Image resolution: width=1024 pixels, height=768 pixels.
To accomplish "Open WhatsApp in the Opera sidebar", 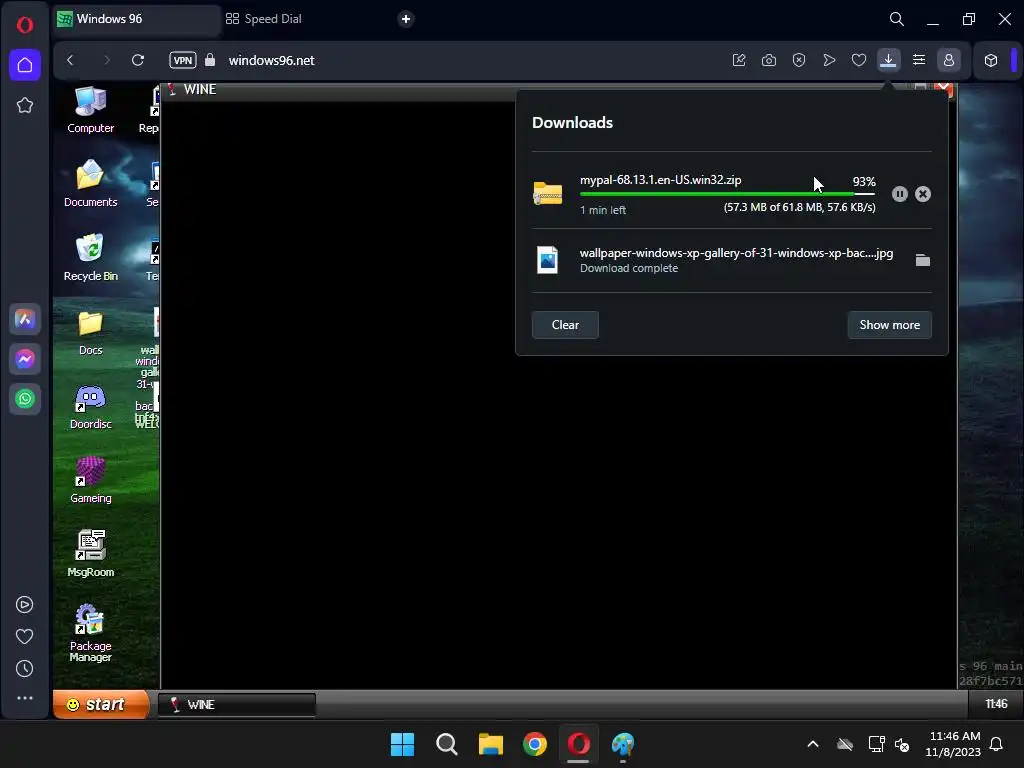I will [x=25, y=399].
